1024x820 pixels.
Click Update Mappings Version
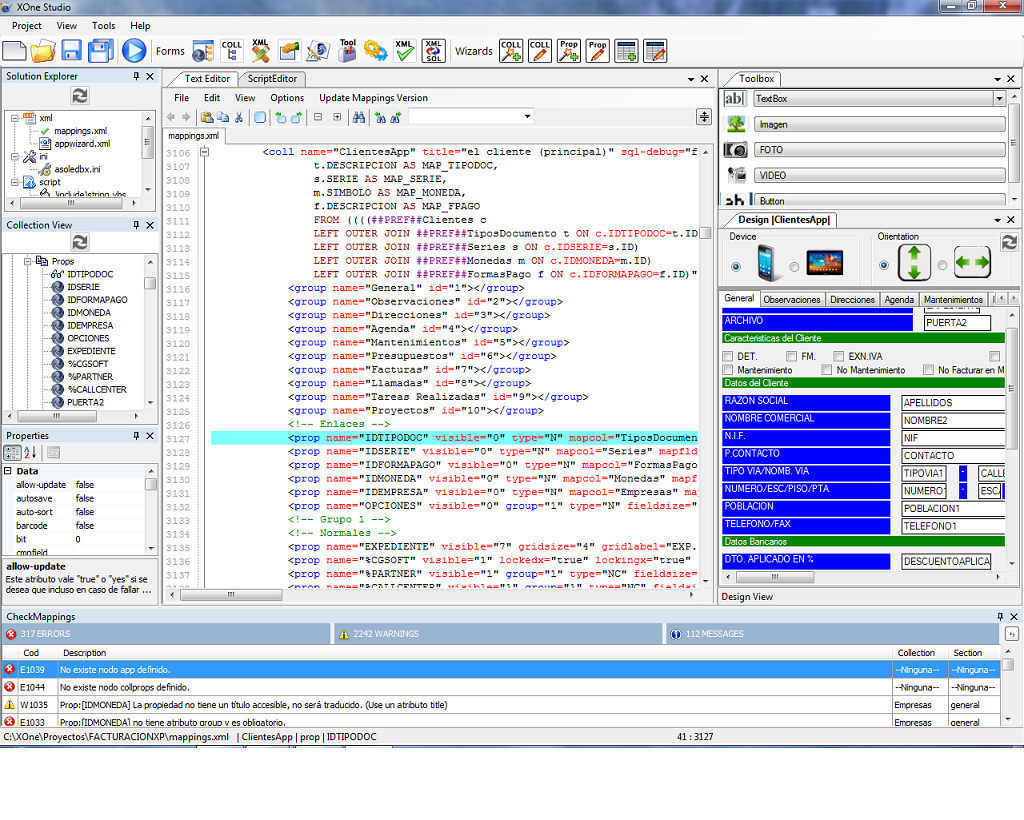pyautogui.click(x=374, y=98)
